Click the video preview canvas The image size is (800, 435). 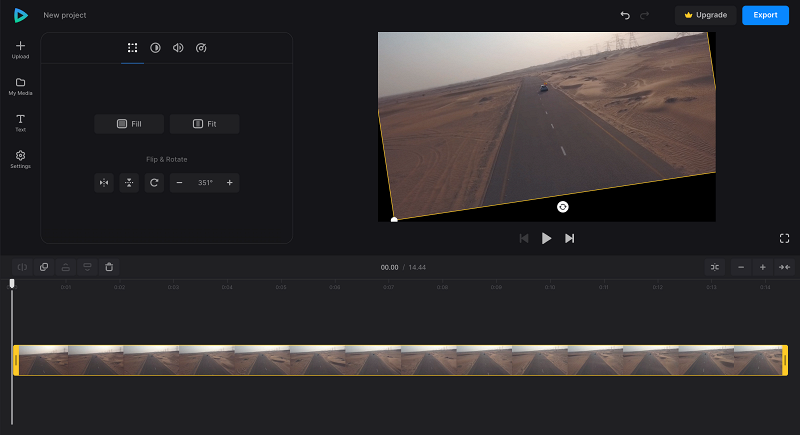(x=546, y=126)
